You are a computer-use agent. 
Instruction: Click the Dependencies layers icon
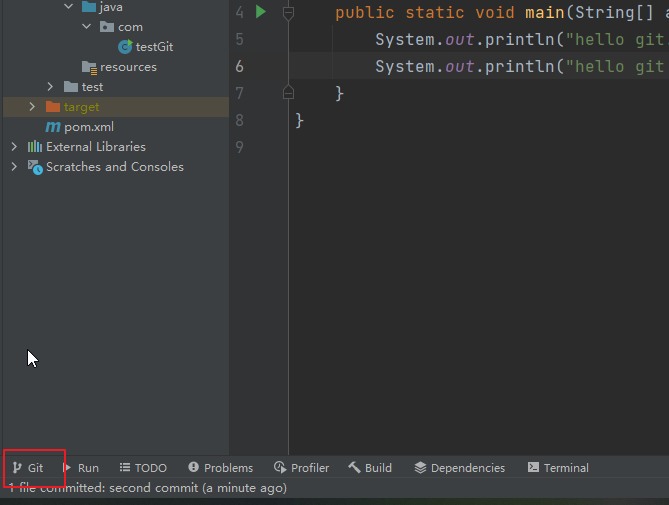point(420,467)
